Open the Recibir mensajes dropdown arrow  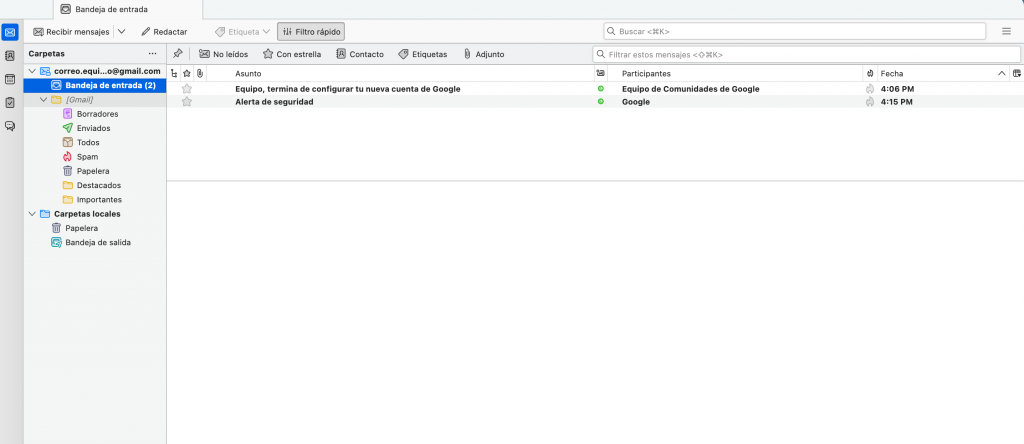pyautogui.click(x=121, y=31)
